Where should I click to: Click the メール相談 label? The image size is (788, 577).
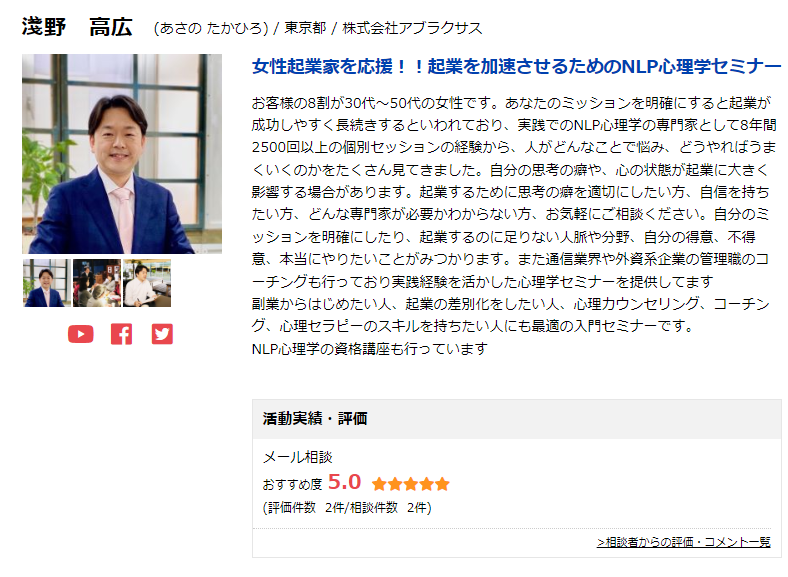pyautogui.click(x=298, y=457)
